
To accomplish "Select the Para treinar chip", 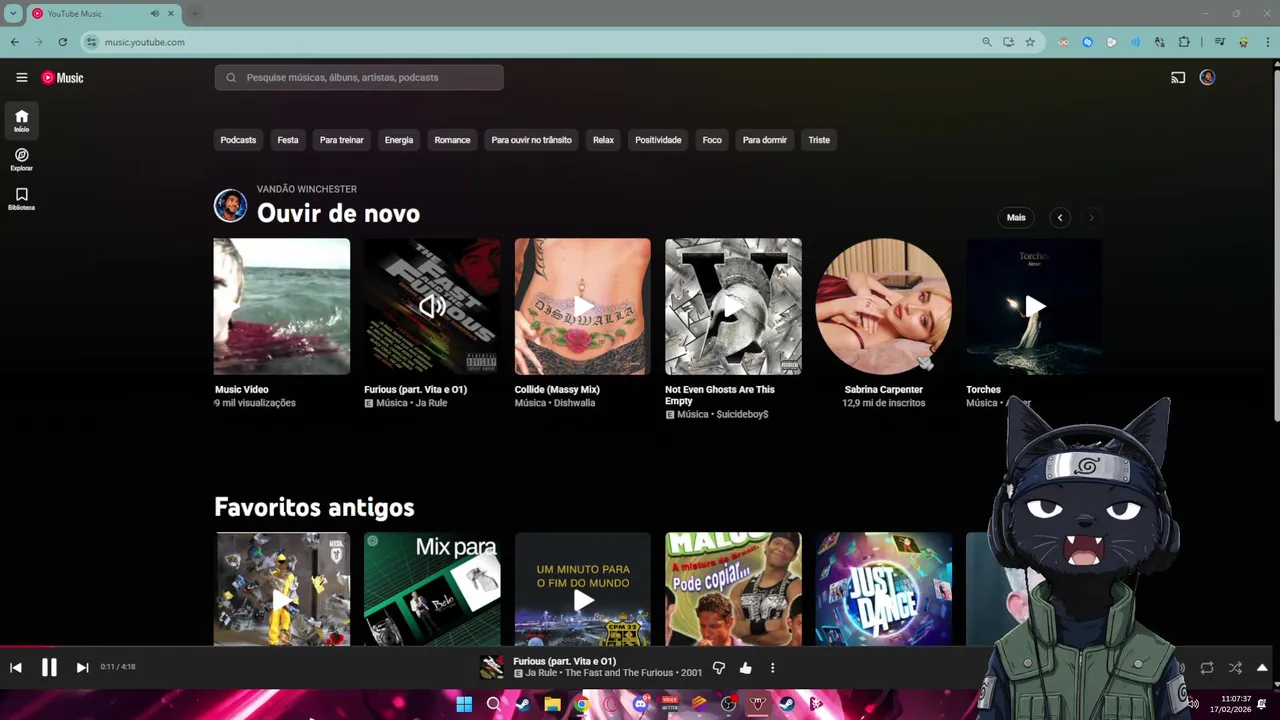I will pyautogui.click(x=341, y=140).
